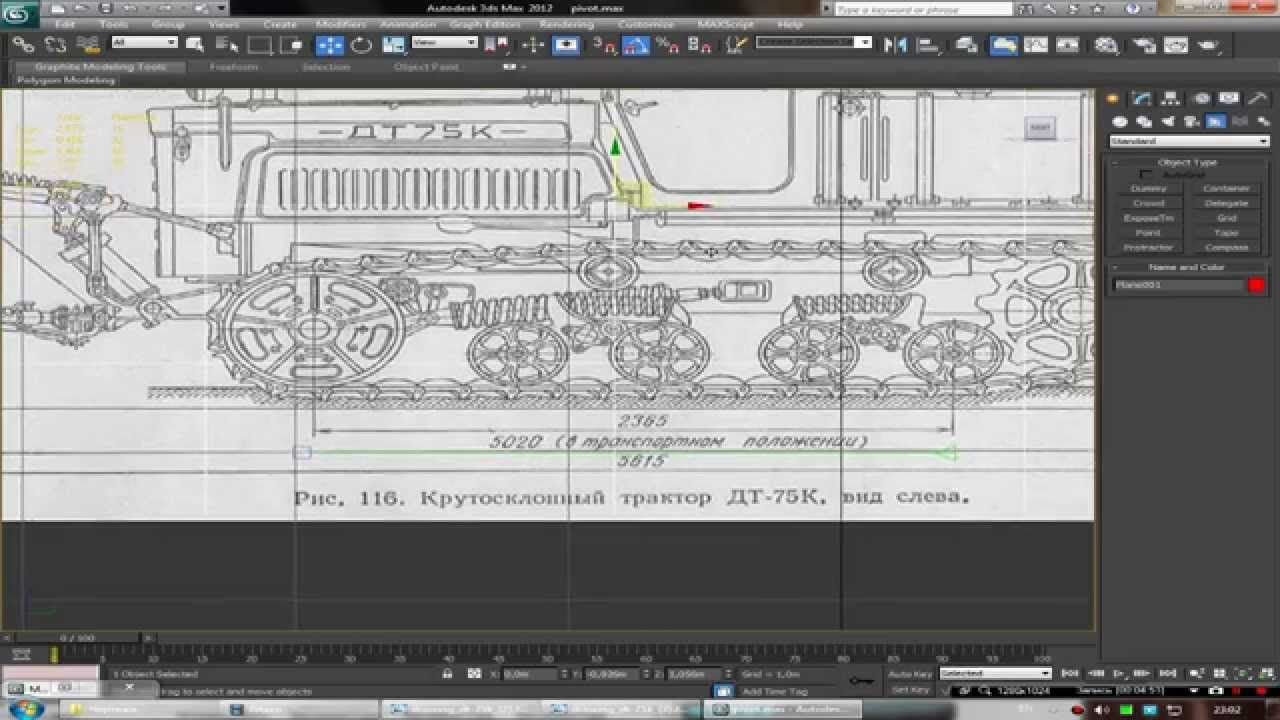This screenshot has width=1280, height=720.
Task: Toggle Graphite Modeling Tools ribbon icon
Action: coord(1003,44)
